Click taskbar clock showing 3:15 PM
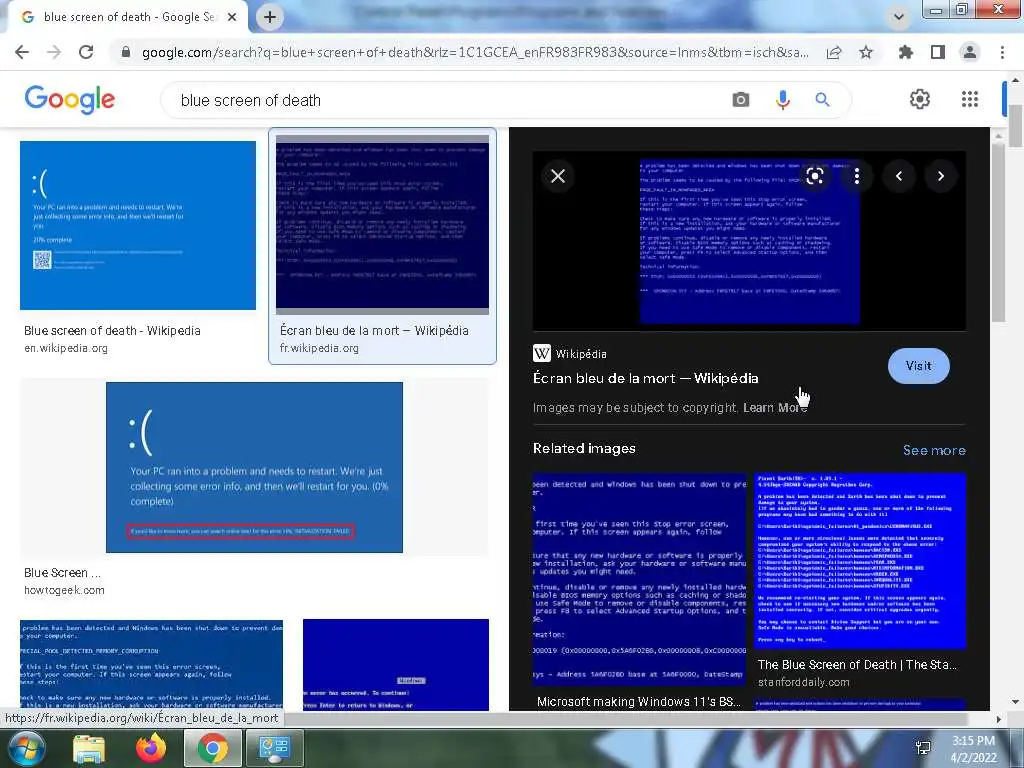The width and height of the screenshot is (1024, 768). [973, 748]
